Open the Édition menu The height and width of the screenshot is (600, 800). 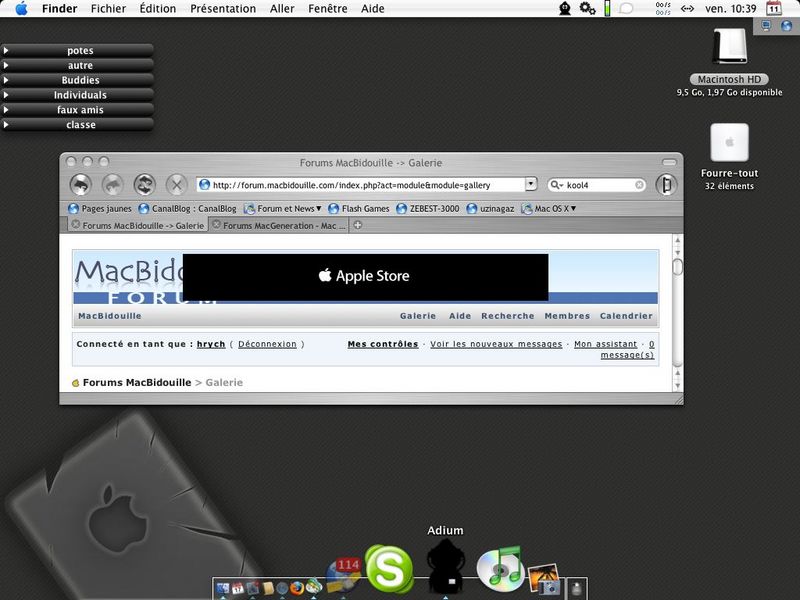158,9
